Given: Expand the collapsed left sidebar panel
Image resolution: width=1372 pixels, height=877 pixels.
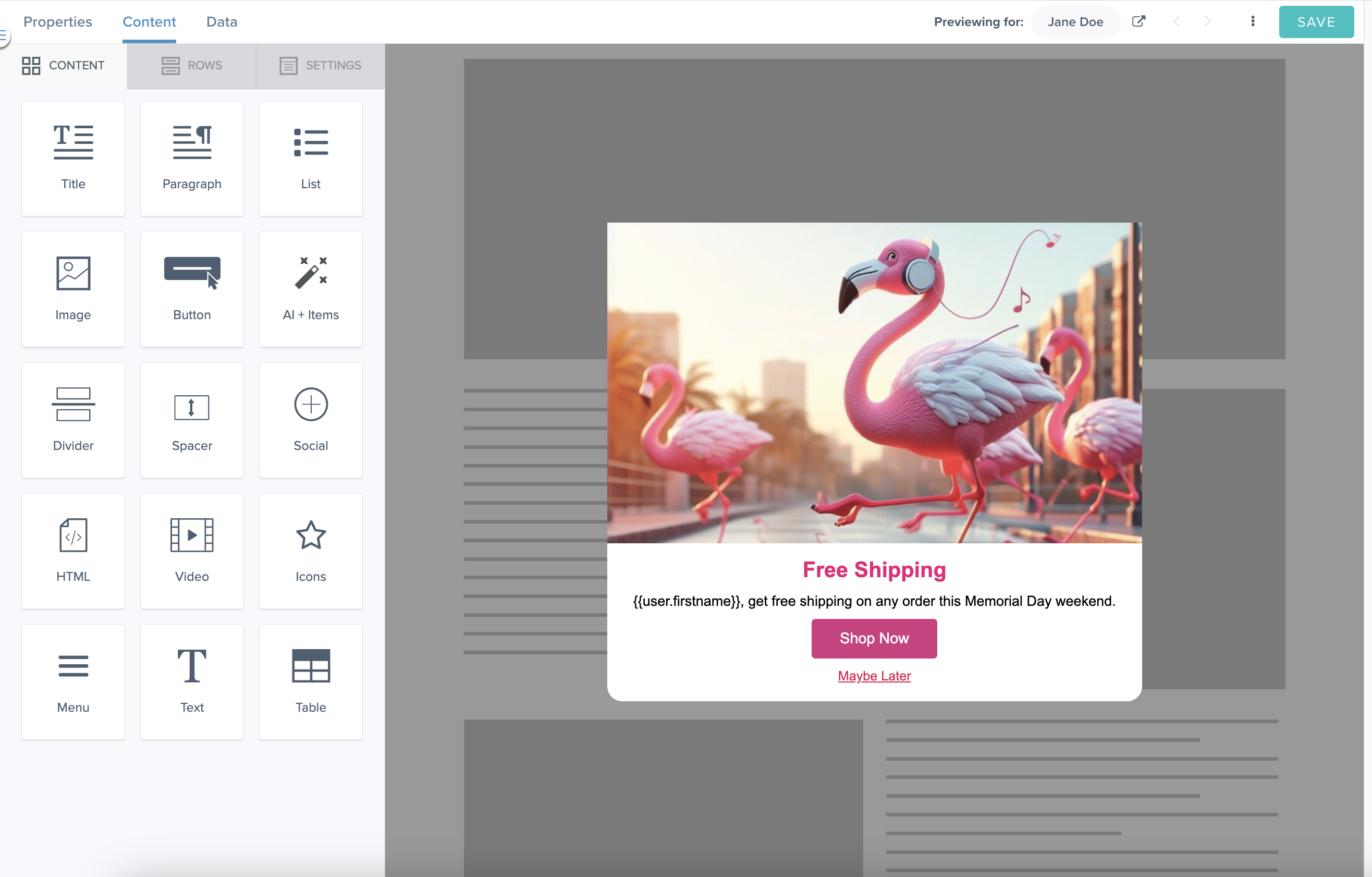Looking at the screenshot, I should tap(5, 35).
